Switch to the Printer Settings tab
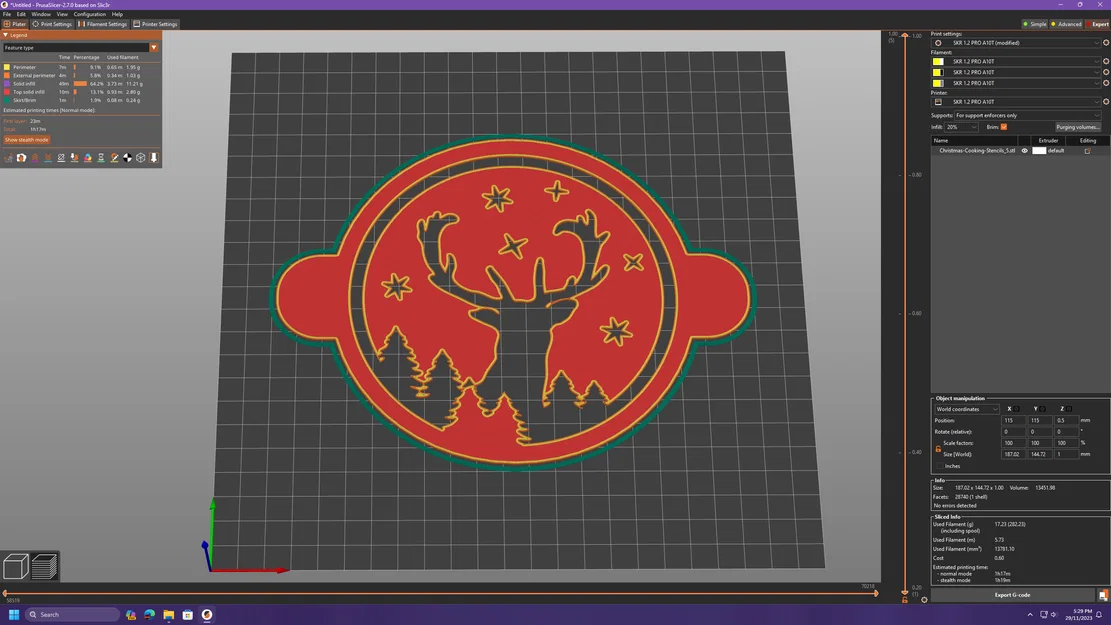 [156, 24]
